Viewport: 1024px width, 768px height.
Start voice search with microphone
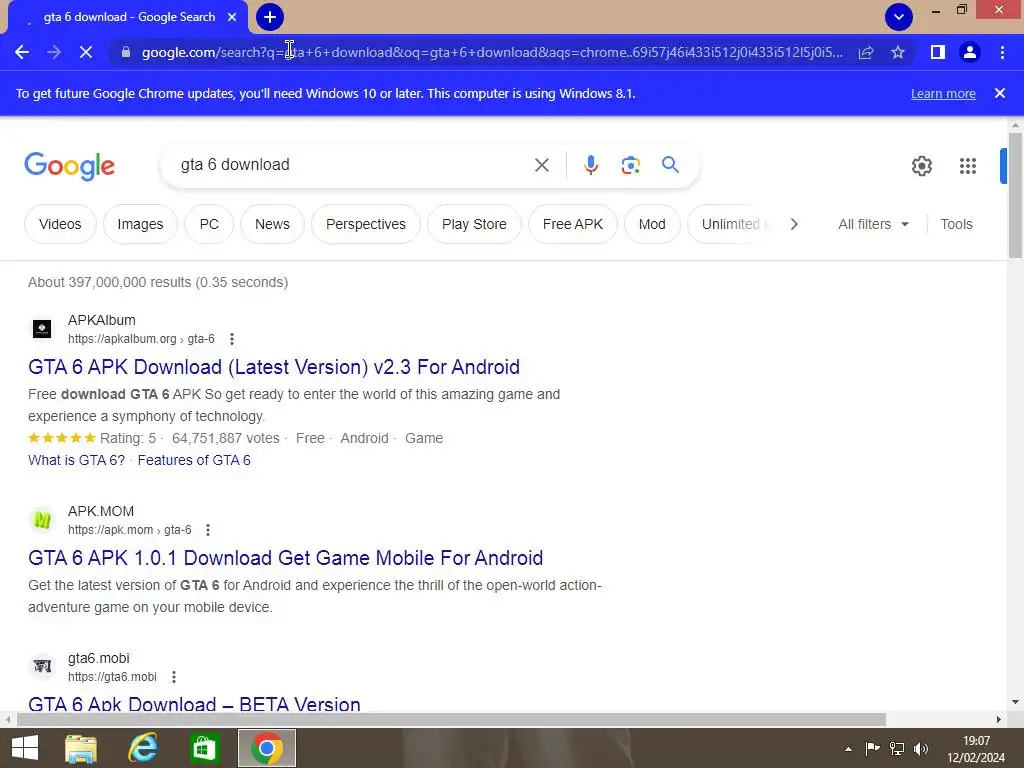[591, 165]
